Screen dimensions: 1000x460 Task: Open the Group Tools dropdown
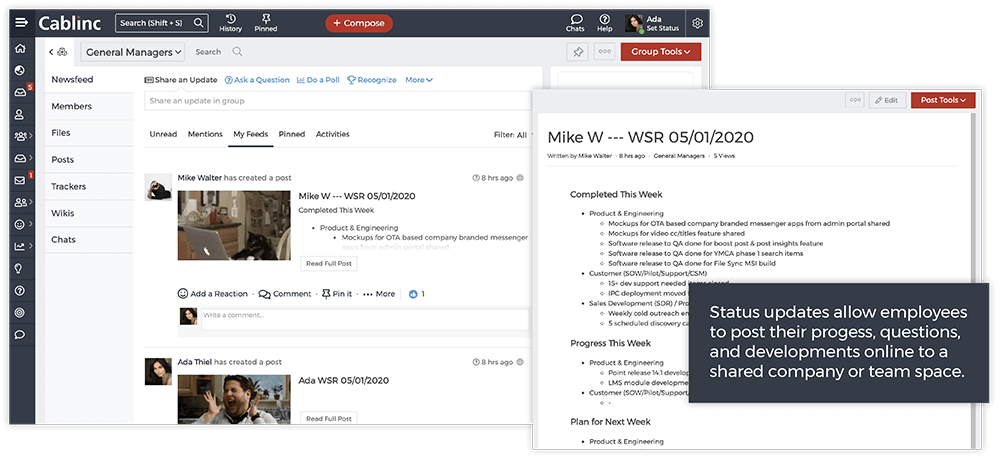tap(661, 52)
